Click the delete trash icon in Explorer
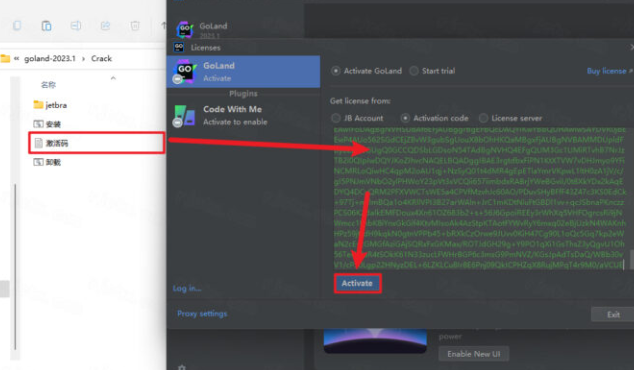Screen dimensions: 634x370 click(135, 26)
